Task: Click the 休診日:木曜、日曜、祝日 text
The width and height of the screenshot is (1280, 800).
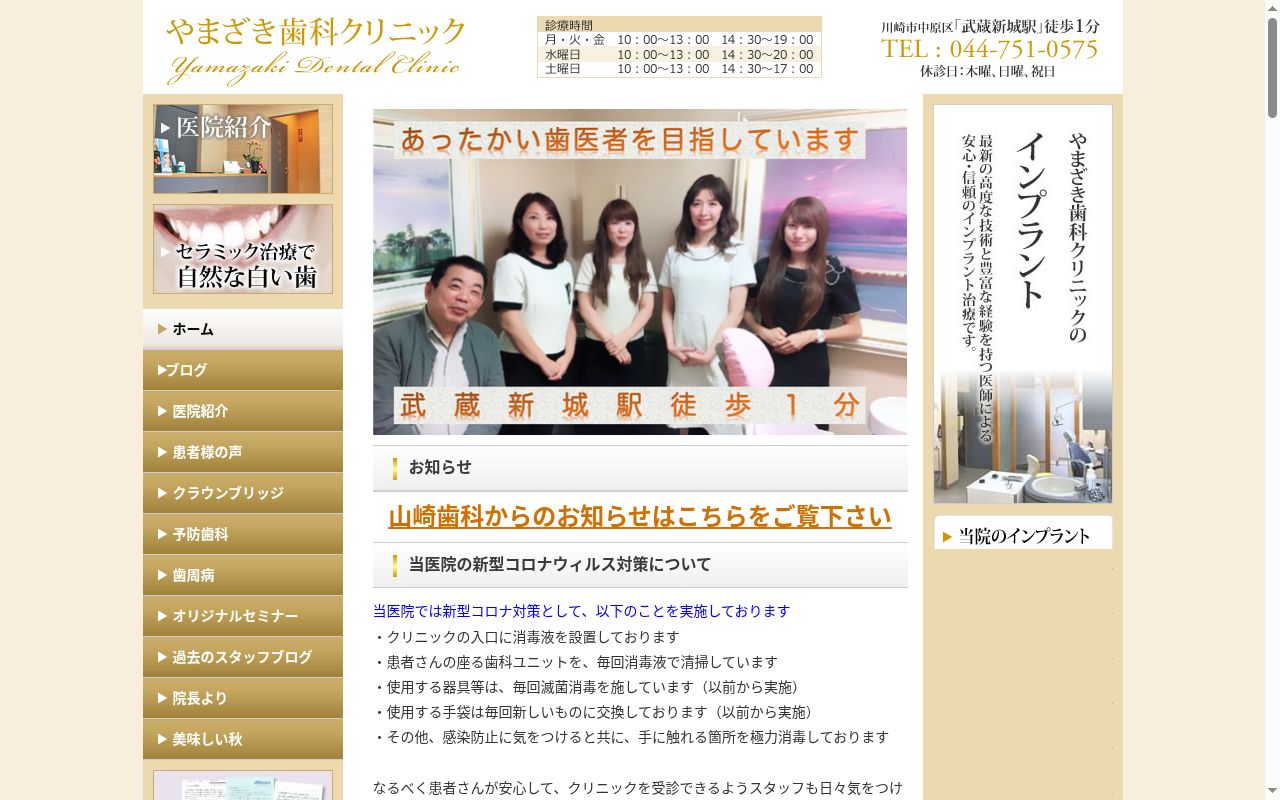Action: (x=988, y=72)
